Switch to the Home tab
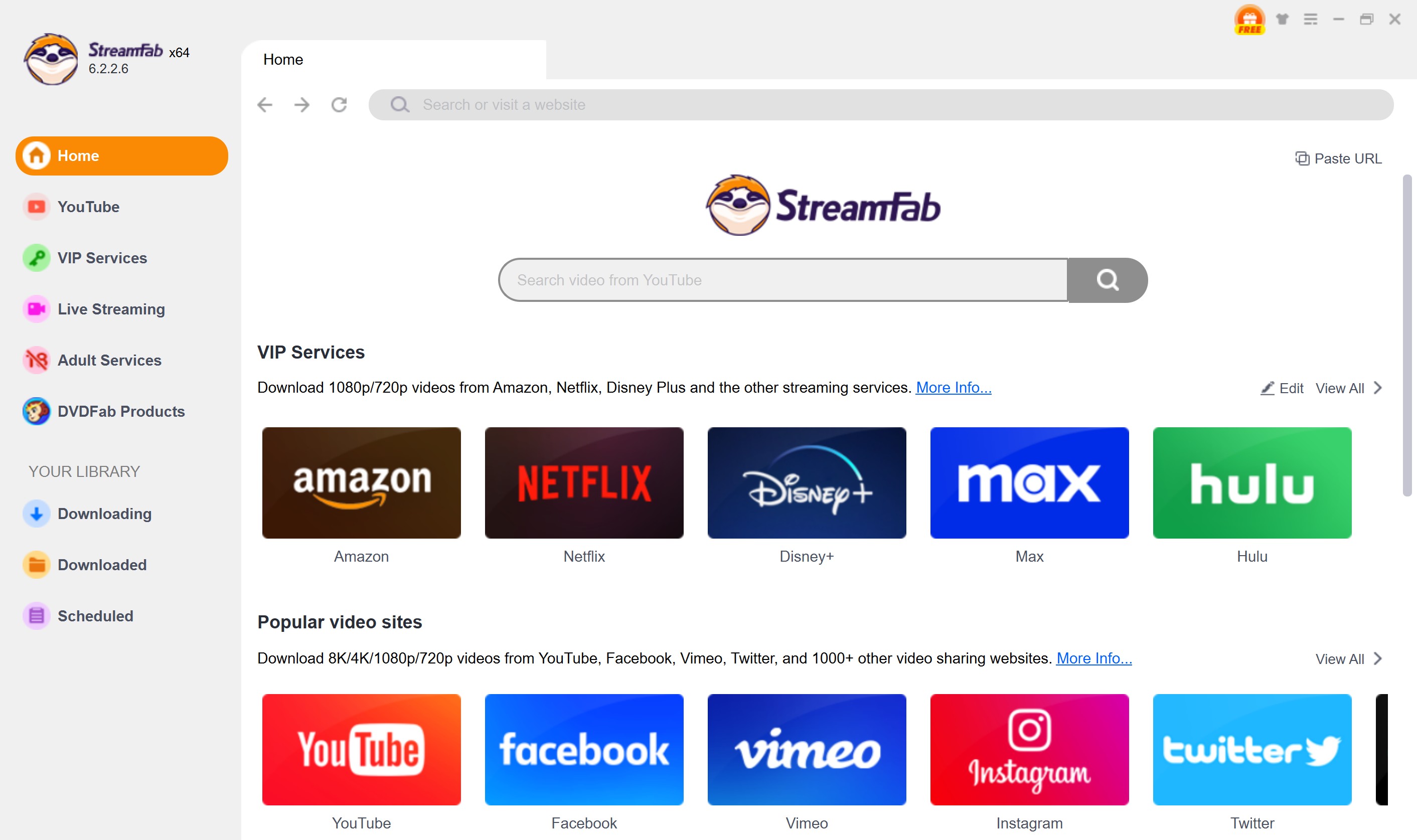 394,60
